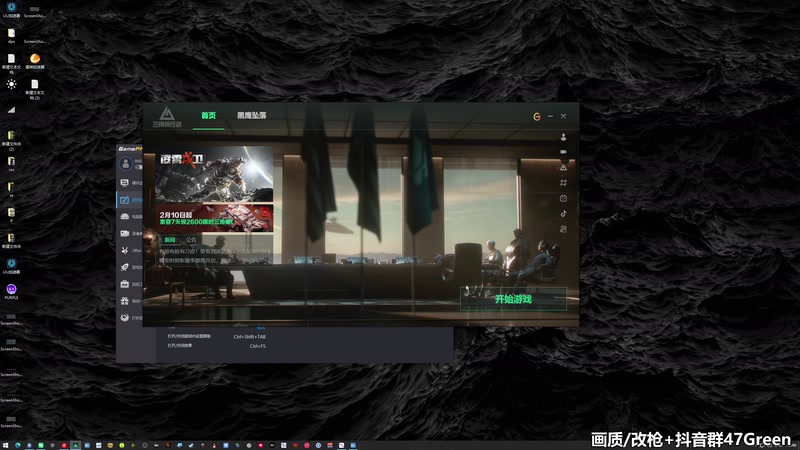800x450 pixels.
Task: Select the dps file desktop icon
Action: point(11,35)
